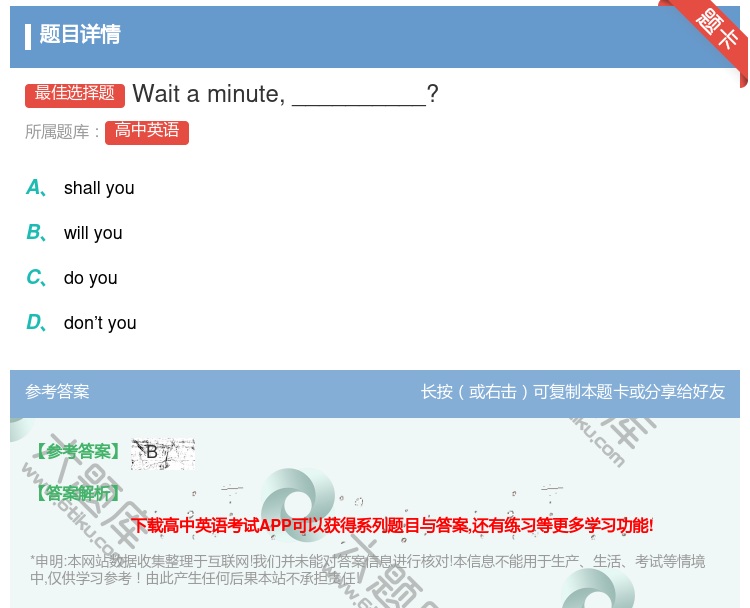The width and height of the screenshot is (750, 608).
Task: Click the 题卡 corner ribbon
Action: pos(716,31)
